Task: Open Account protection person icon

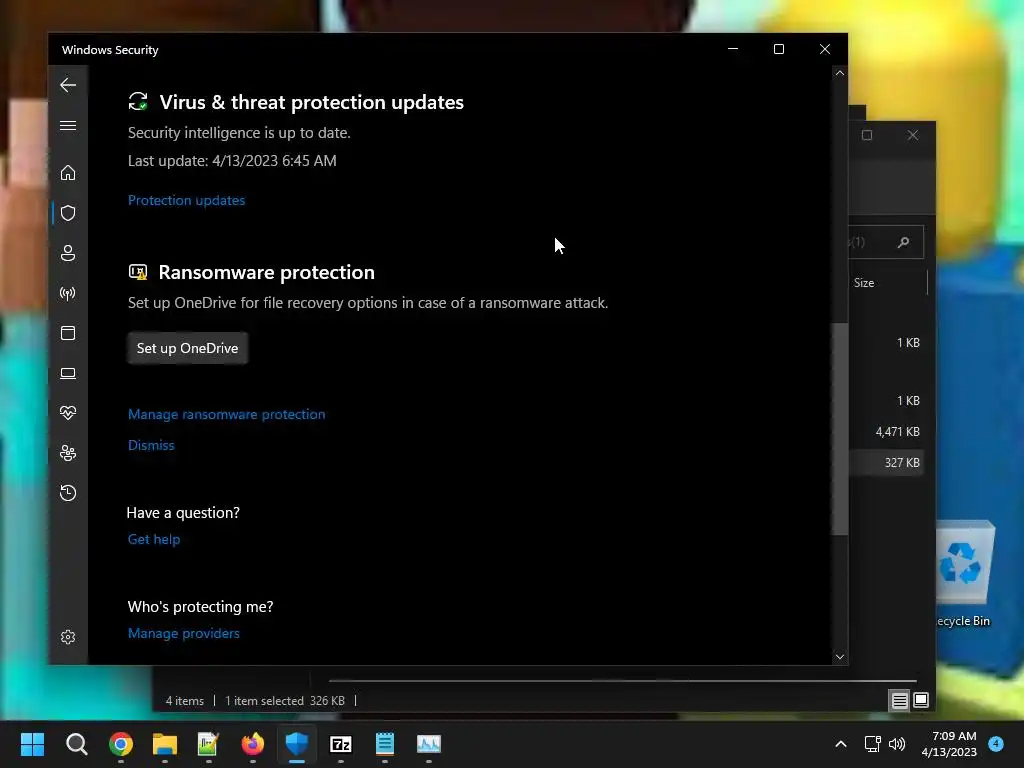Action: click(68, 253)
